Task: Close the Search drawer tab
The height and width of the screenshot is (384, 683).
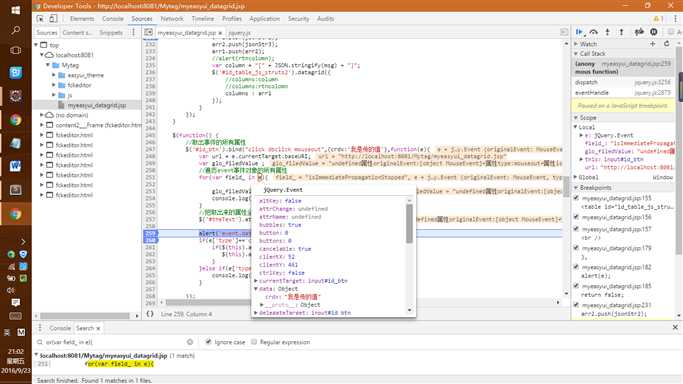Action: [98, 328]
